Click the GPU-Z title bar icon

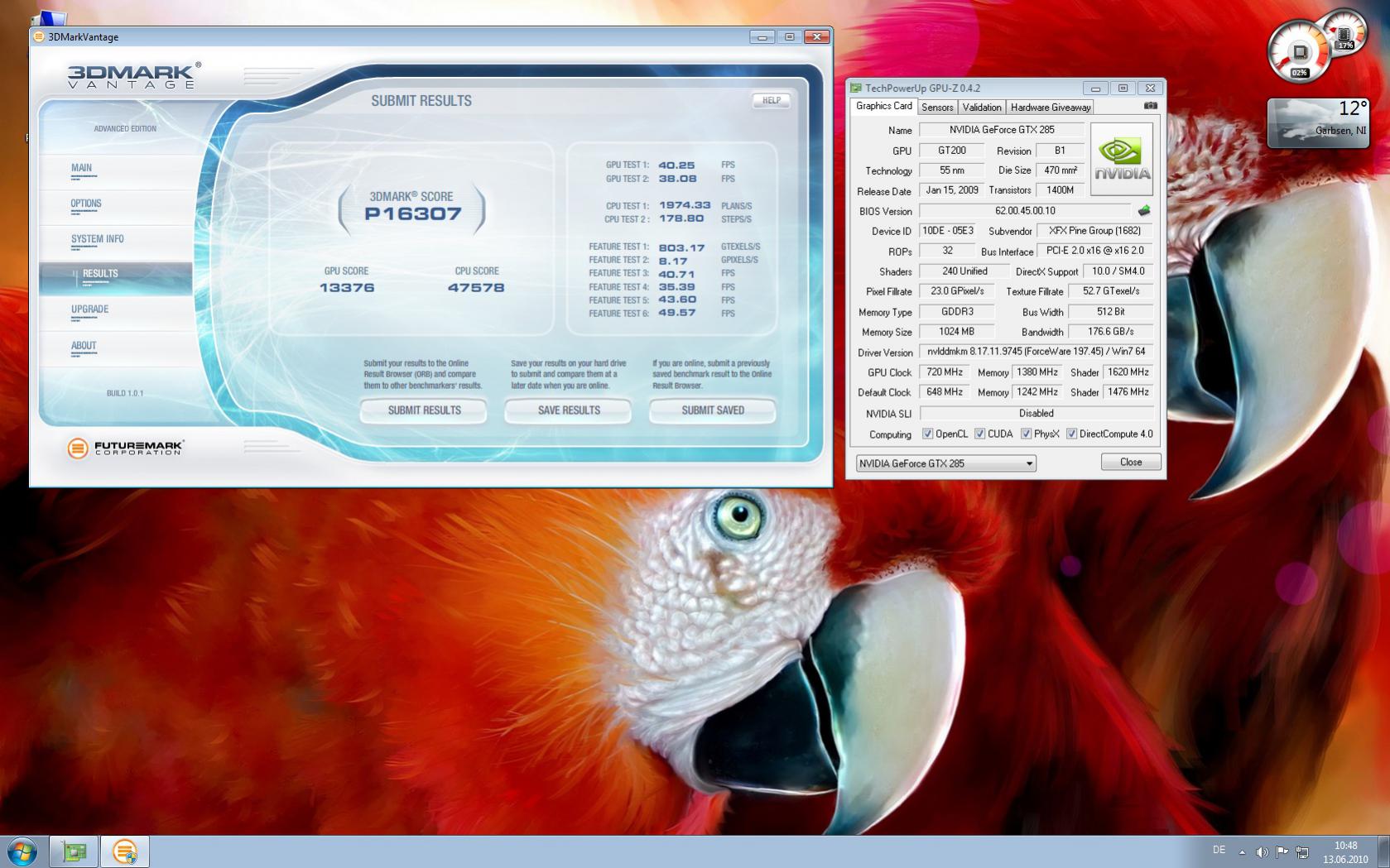coord(856,88)
